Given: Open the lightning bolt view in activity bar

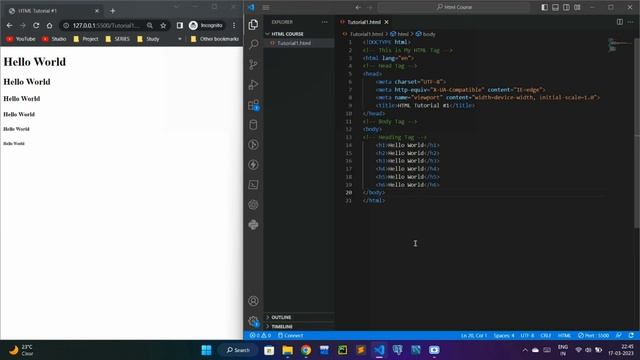Looking at the screenshot, I should [253, 164].
